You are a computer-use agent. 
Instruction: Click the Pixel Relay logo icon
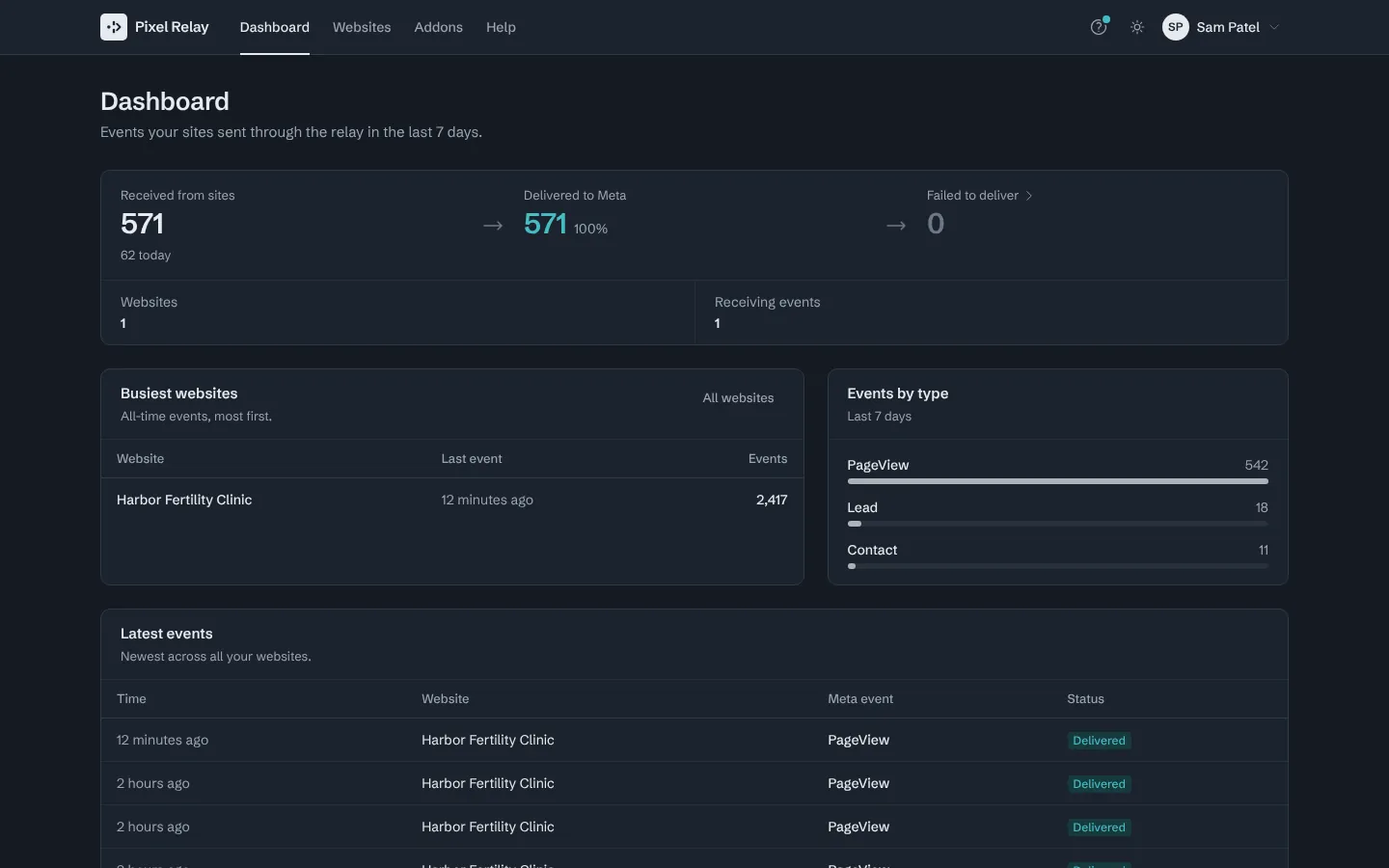pyautogui.click(x=114, y=27)
